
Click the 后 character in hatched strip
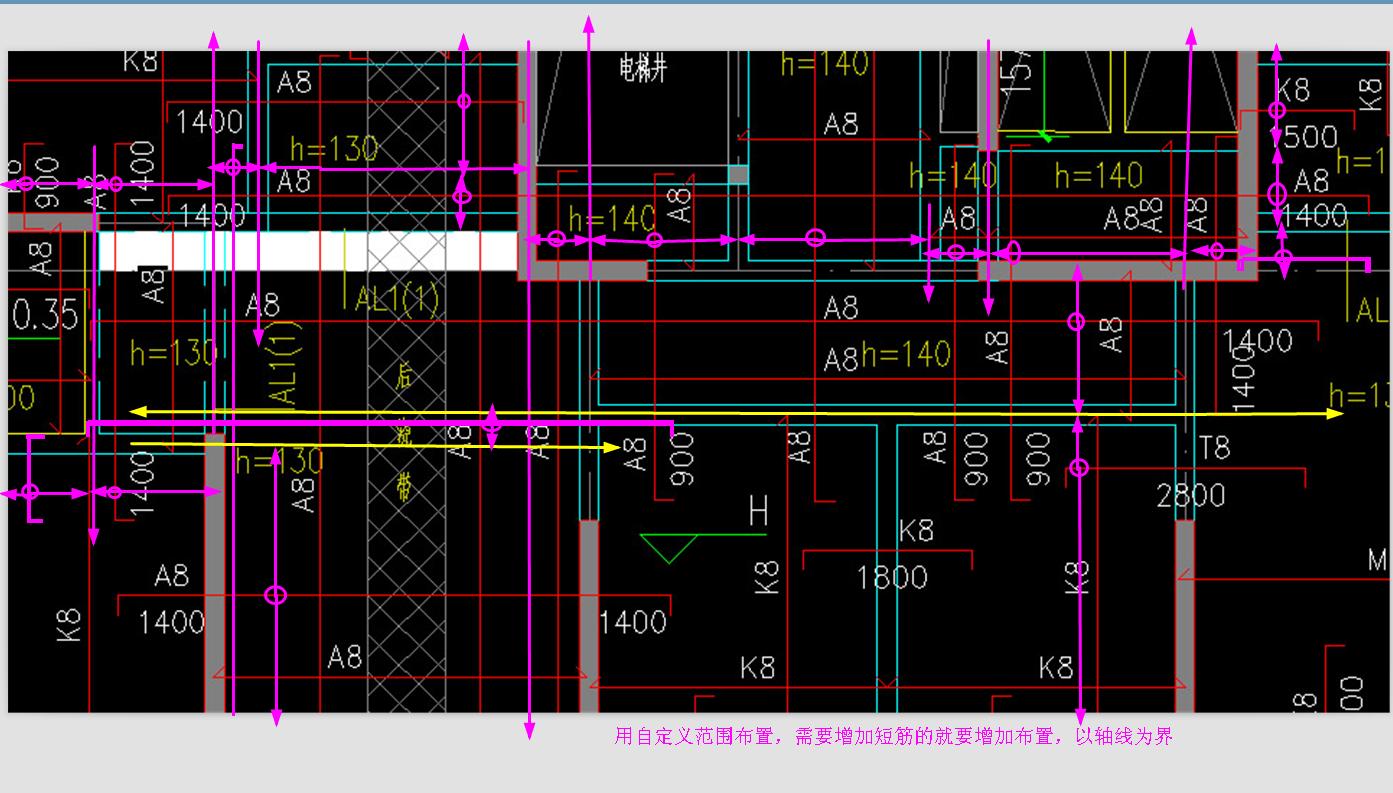404,376
